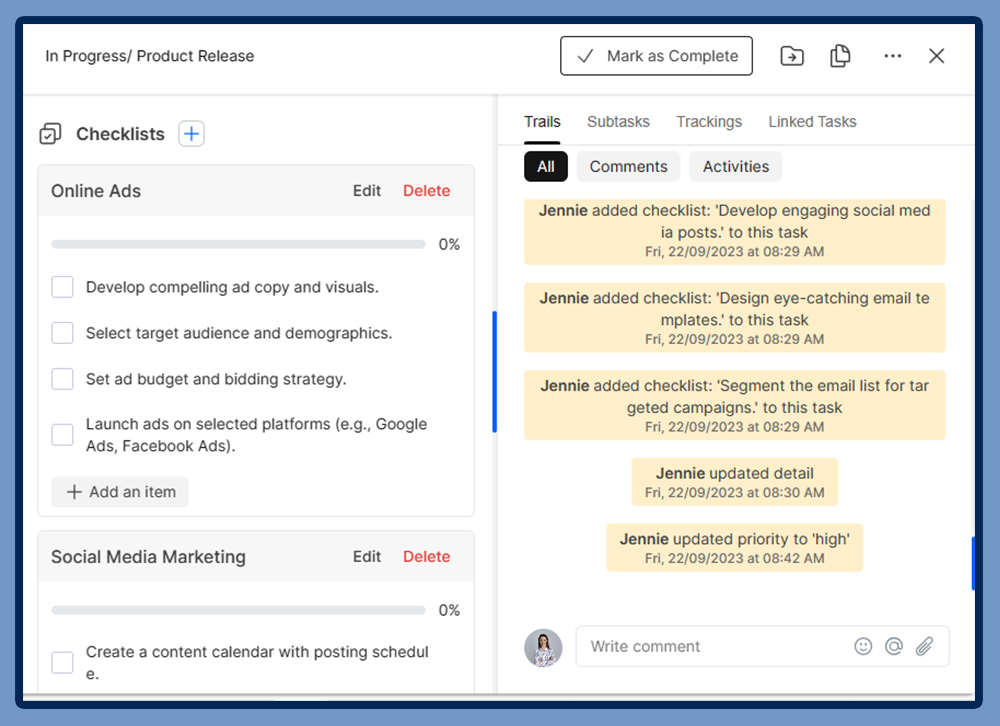The image size is (1000, 726).
Task: Filter trails by Comments
Action: click(628, 167)
